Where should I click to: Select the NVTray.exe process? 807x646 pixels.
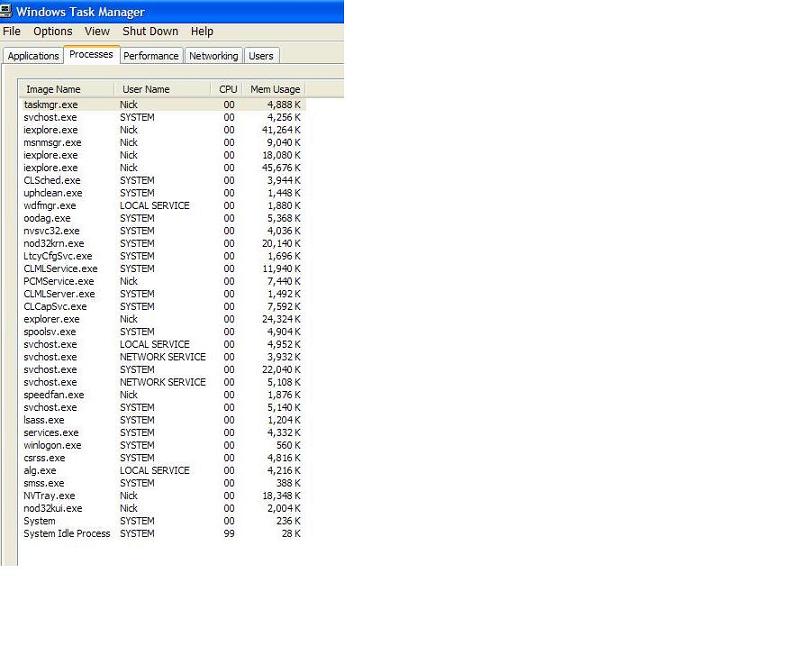click(x=163, y=496)
